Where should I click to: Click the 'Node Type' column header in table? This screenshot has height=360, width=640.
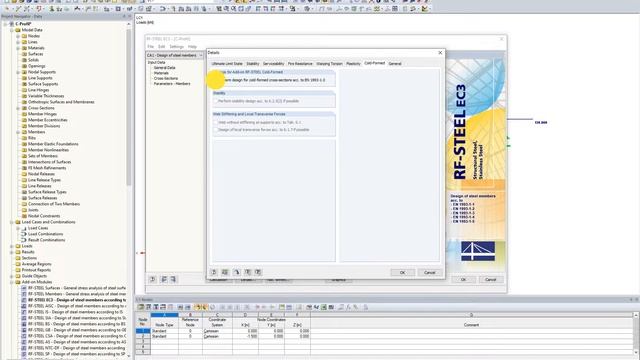click(164, 325)
